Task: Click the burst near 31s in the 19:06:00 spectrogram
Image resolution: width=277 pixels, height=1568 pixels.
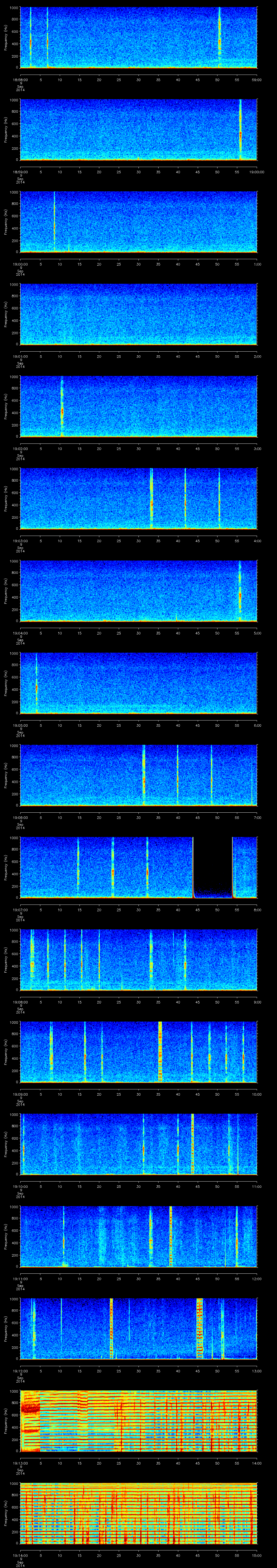Action: pos(144,774)
